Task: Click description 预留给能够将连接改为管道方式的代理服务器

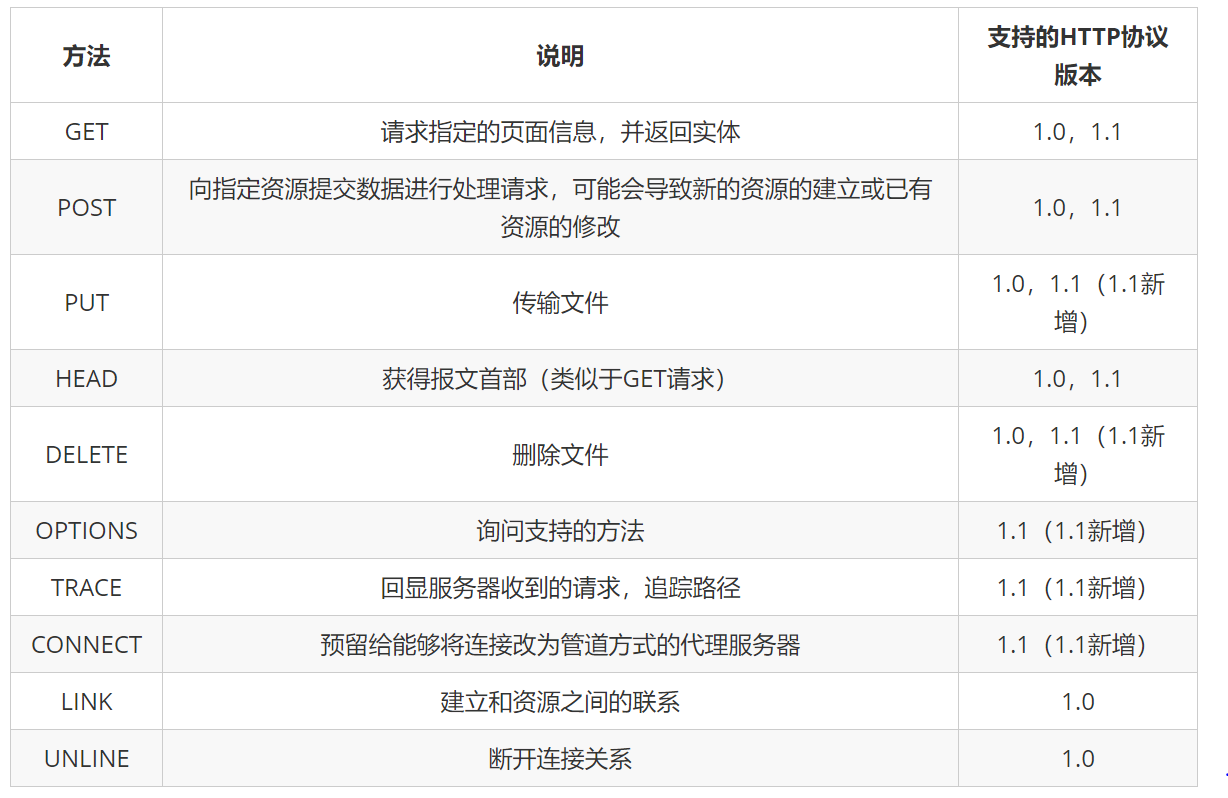Action: click(560, 644)
